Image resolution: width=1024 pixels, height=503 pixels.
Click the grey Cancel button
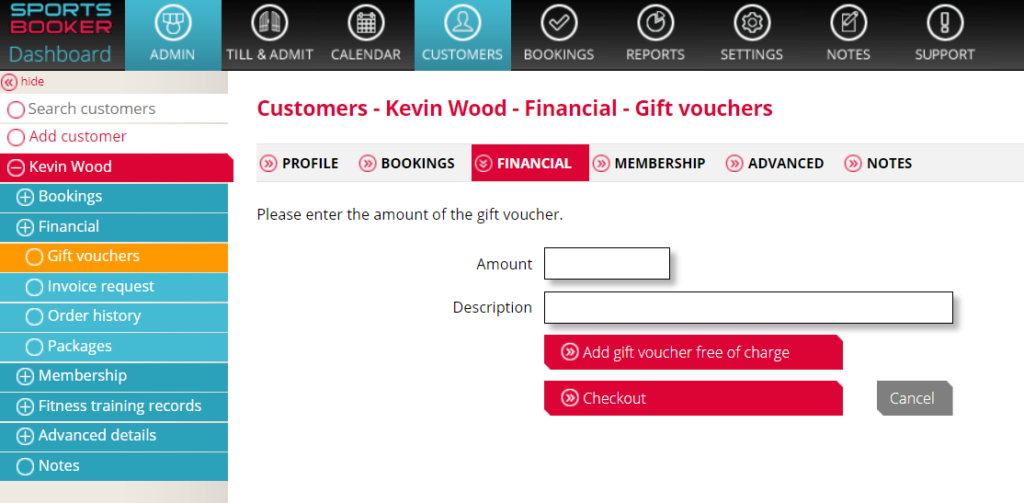point(914,398)
